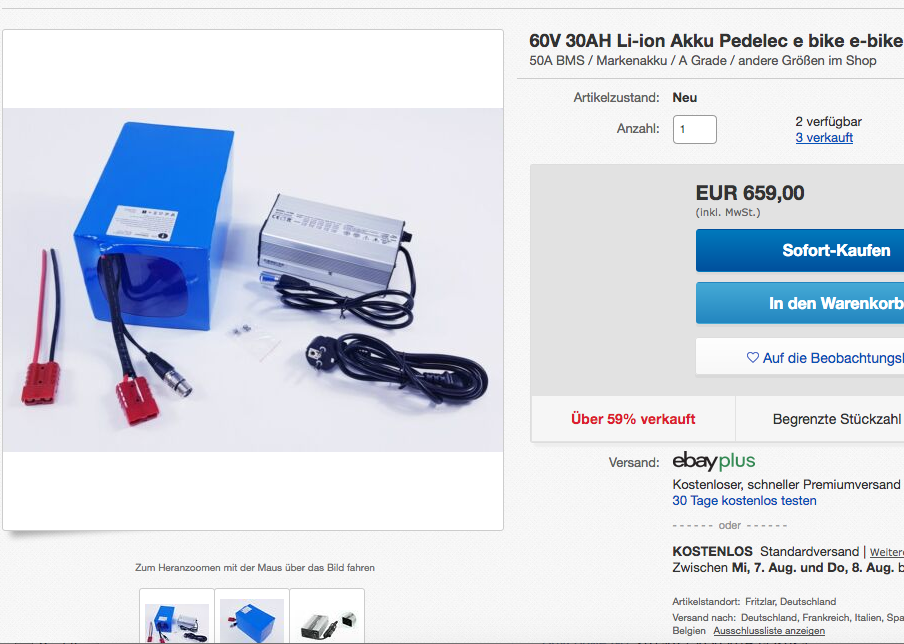Click the EUR 659,00 price

pyautogui.click(x=750, y=193)
